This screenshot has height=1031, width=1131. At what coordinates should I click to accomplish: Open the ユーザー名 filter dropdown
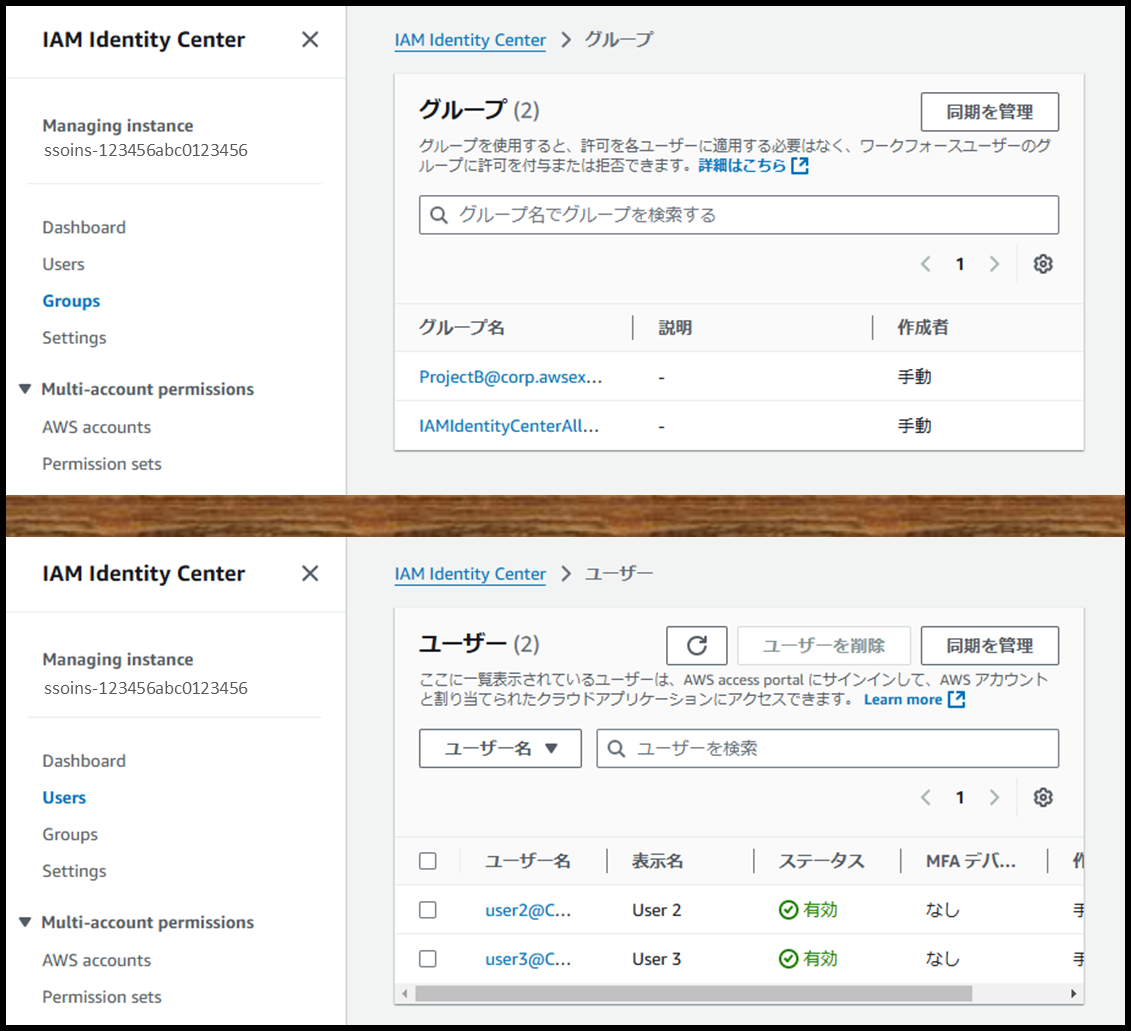tap(500, 748)
